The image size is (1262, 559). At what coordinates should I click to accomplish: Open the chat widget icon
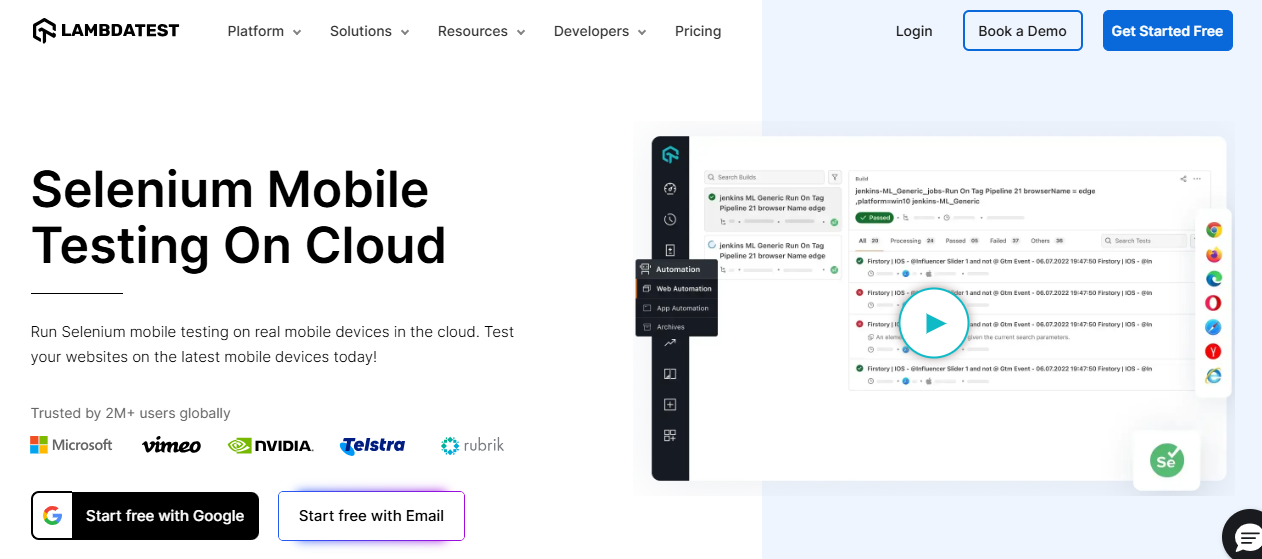[1248, 538]
